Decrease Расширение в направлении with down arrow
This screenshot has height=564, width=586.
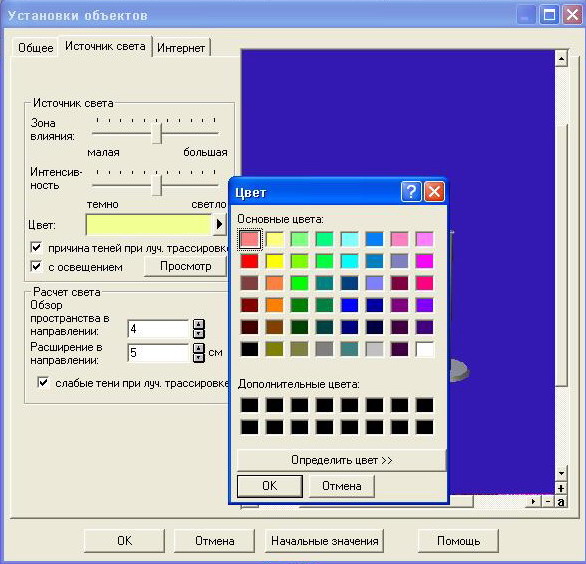click(x=198, y=358)
